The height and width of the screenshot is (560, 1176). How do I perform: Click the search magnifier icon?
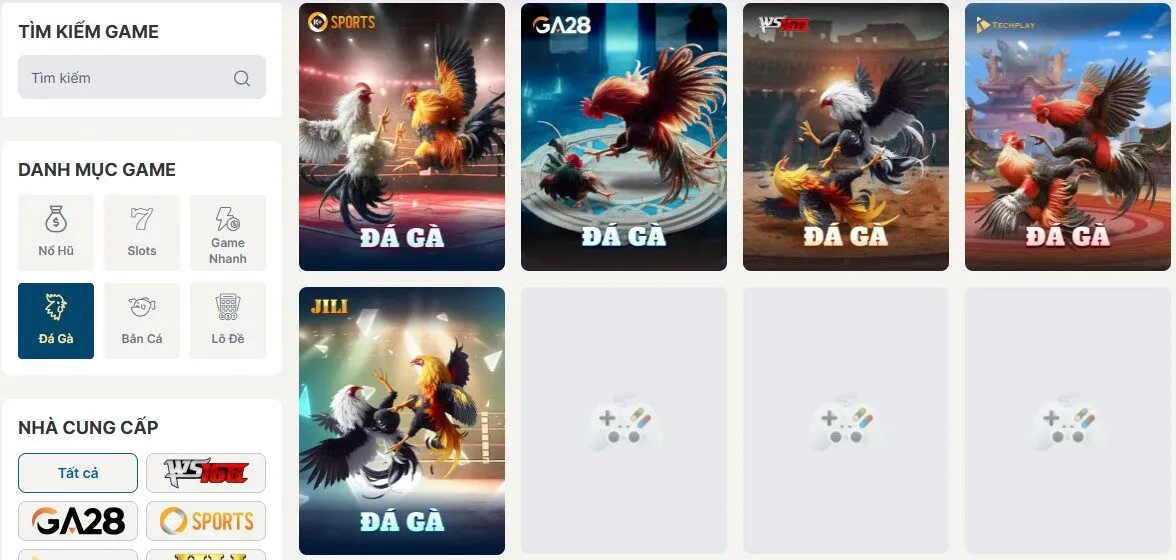coord(242,78)
